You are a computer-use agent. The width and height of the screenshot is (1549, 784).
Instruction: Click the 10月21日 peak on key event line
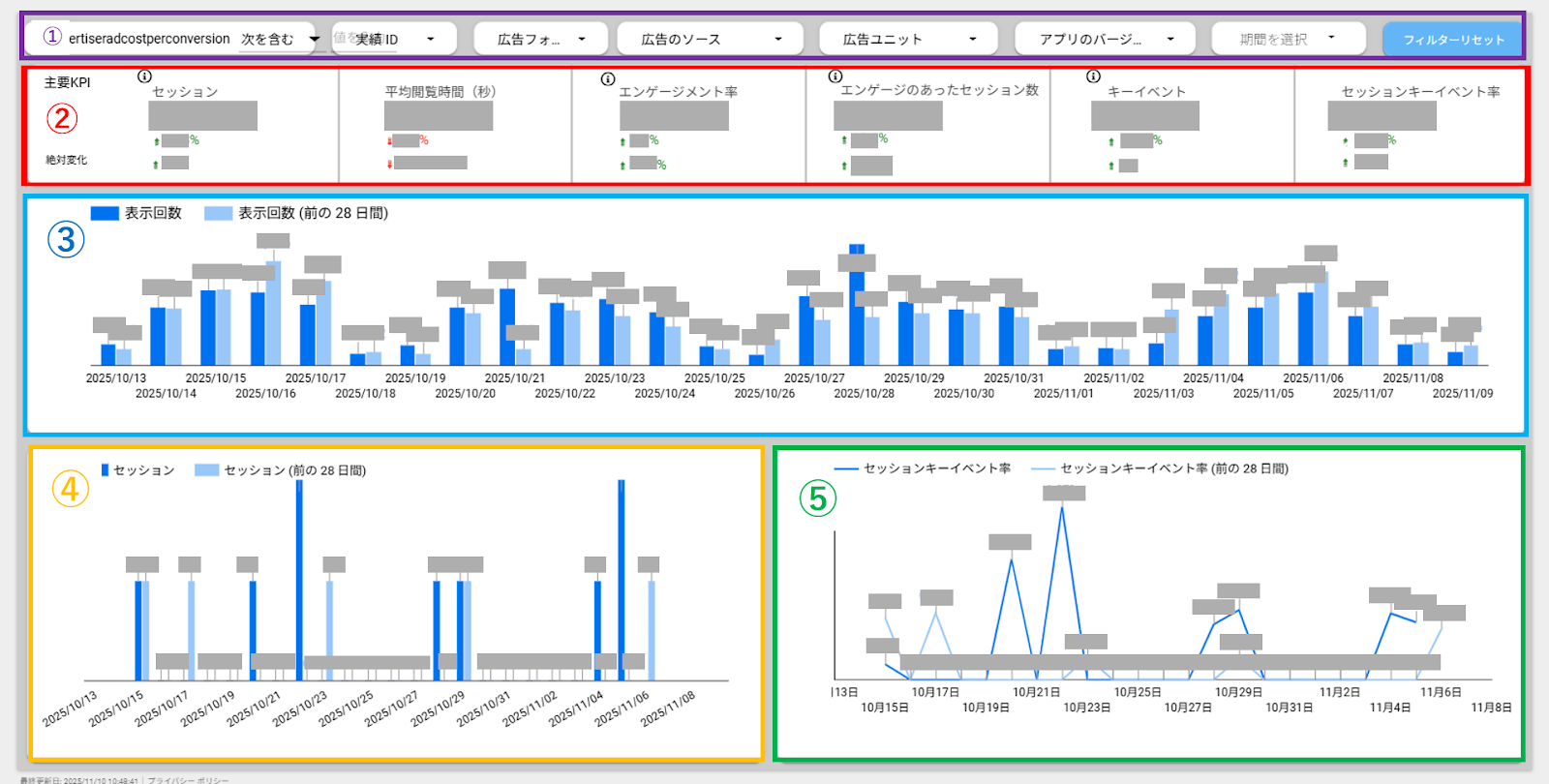1062,507
